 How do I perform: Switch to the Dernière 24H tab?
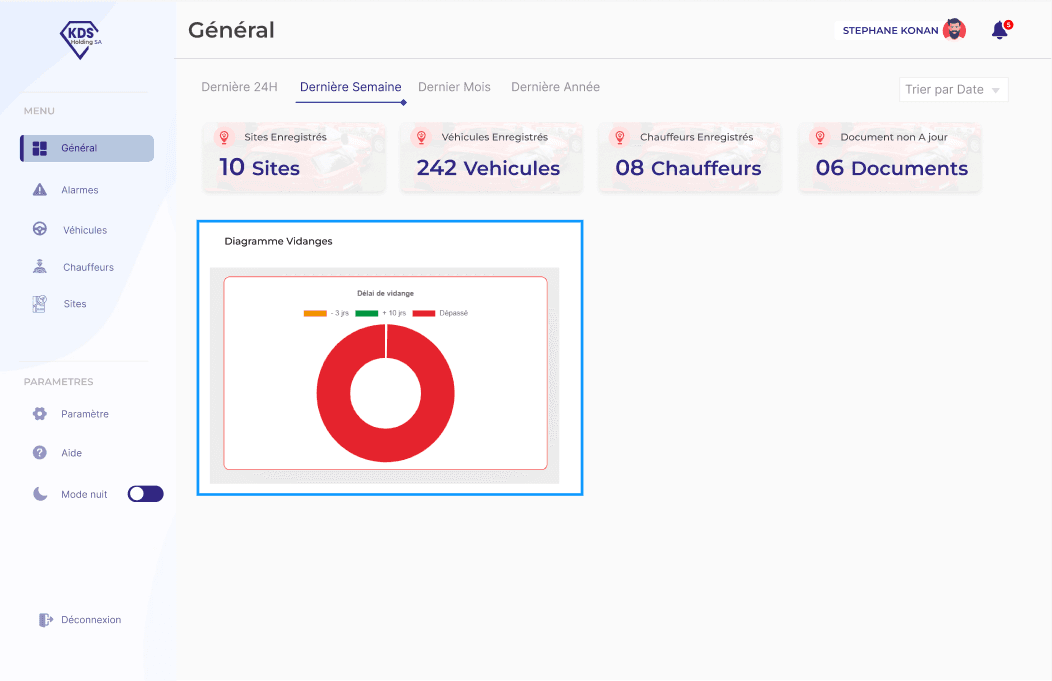(x=239, y=87)
